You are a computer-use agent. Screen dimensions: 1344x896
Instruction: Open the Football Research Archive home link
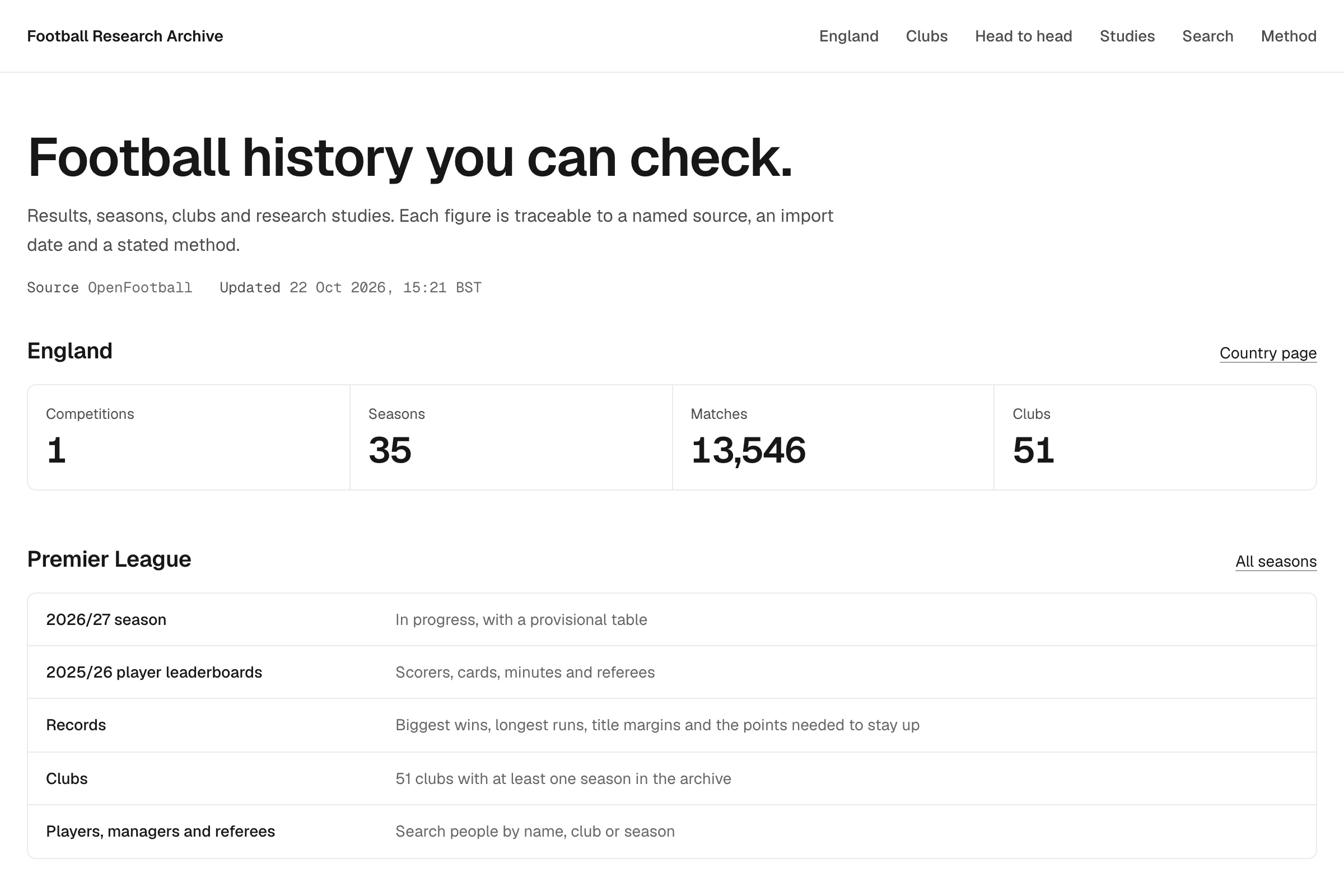tap(124, 36)
